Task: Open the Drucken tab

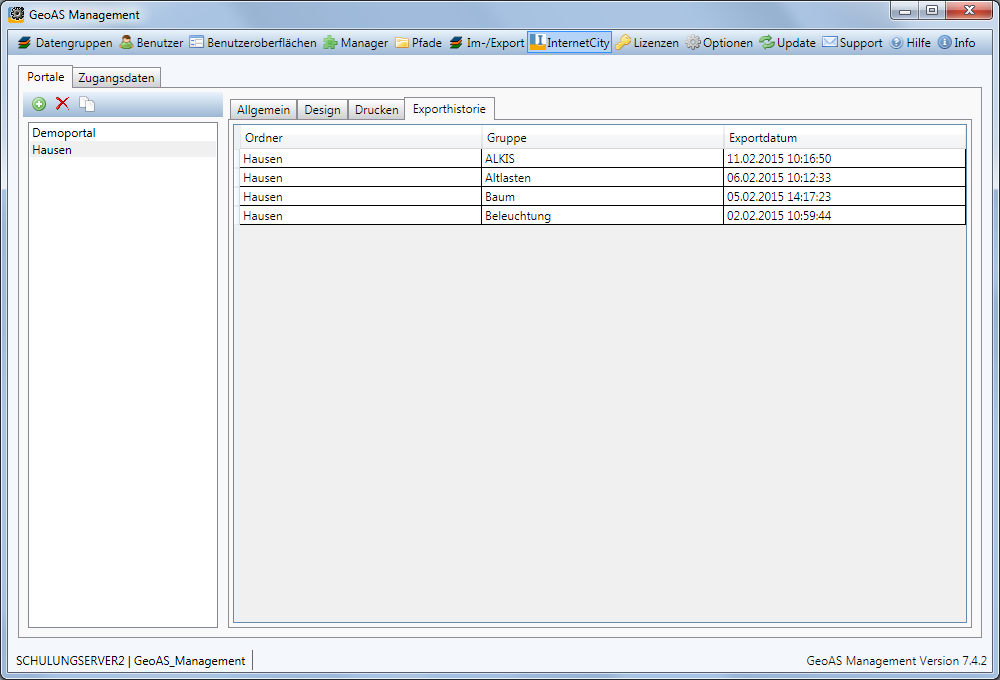Action: click(376, 110)
